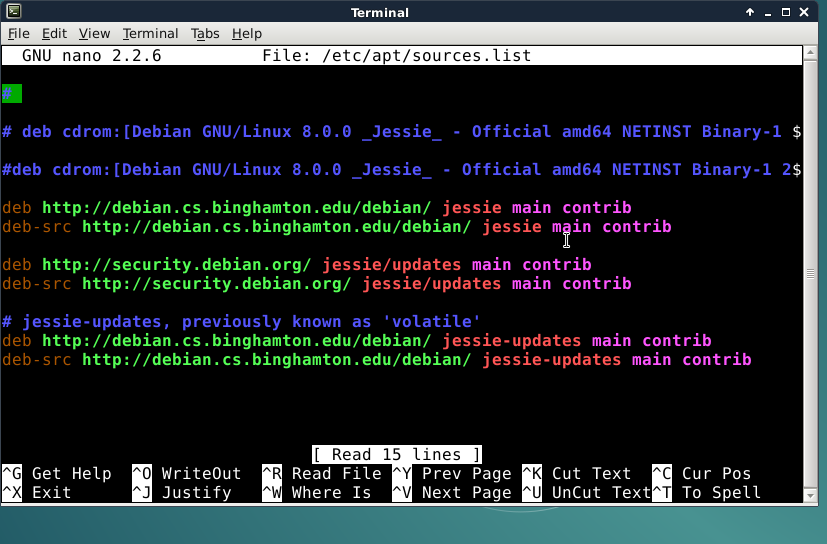Click scrollbar down arrow
This screenshot has height=544, width=827.
[x=810, y=495]
